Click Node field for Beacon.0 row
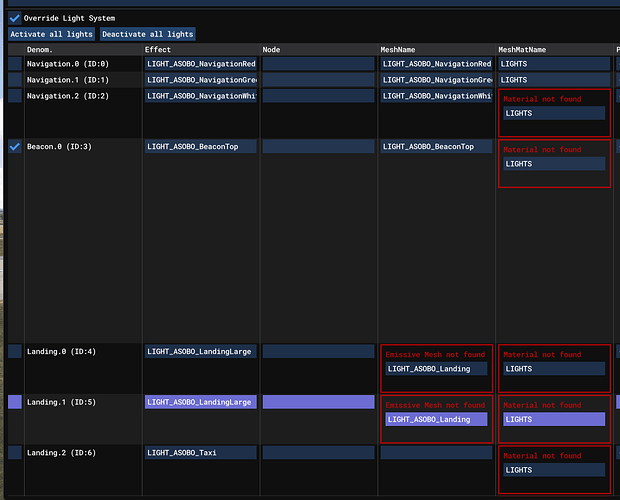Screen dimensions: 620x500 (x=319, y=147)
